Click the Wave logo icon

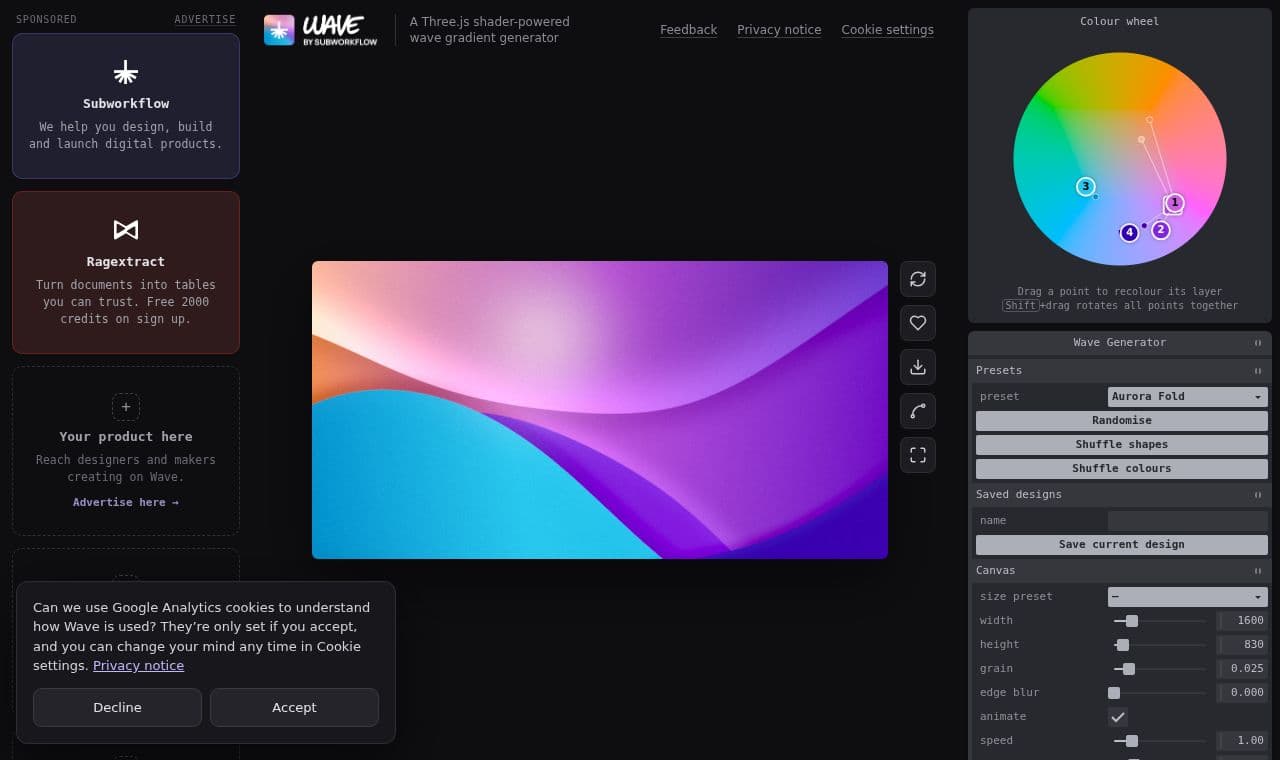click(279, 30)
